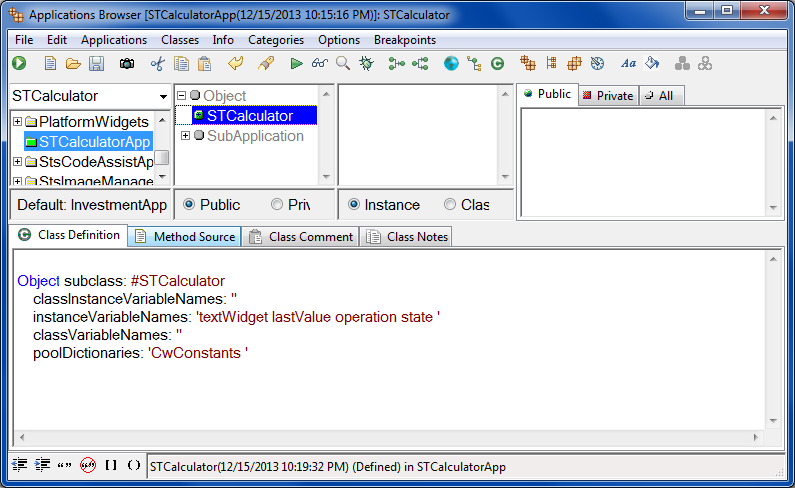This screenshot has height=488, width=795.
Task: Expand the PlatformWidgets tree item
Action: click(x=17, y=122)
